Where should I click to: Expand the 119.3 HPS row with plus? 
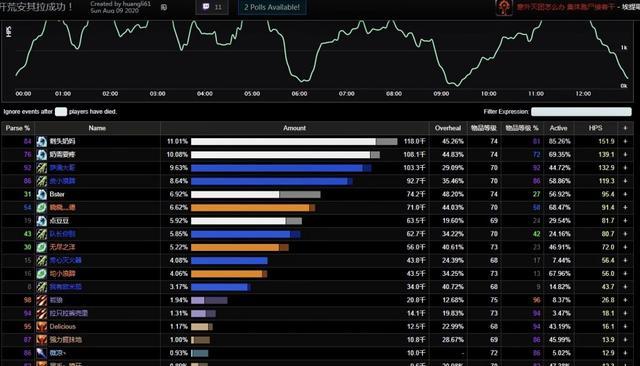[625, 181]
